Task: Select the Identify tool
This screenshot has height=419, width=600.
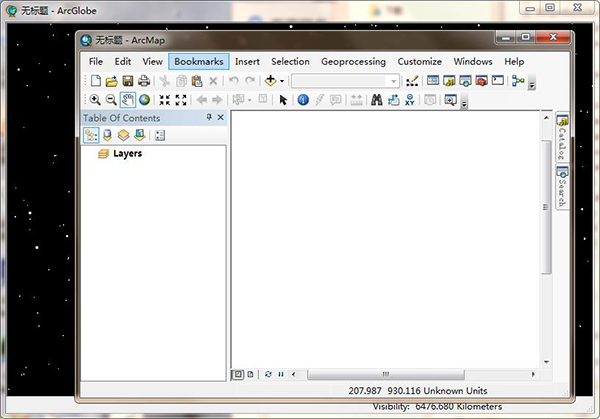Action: click(x=303, y=100)
